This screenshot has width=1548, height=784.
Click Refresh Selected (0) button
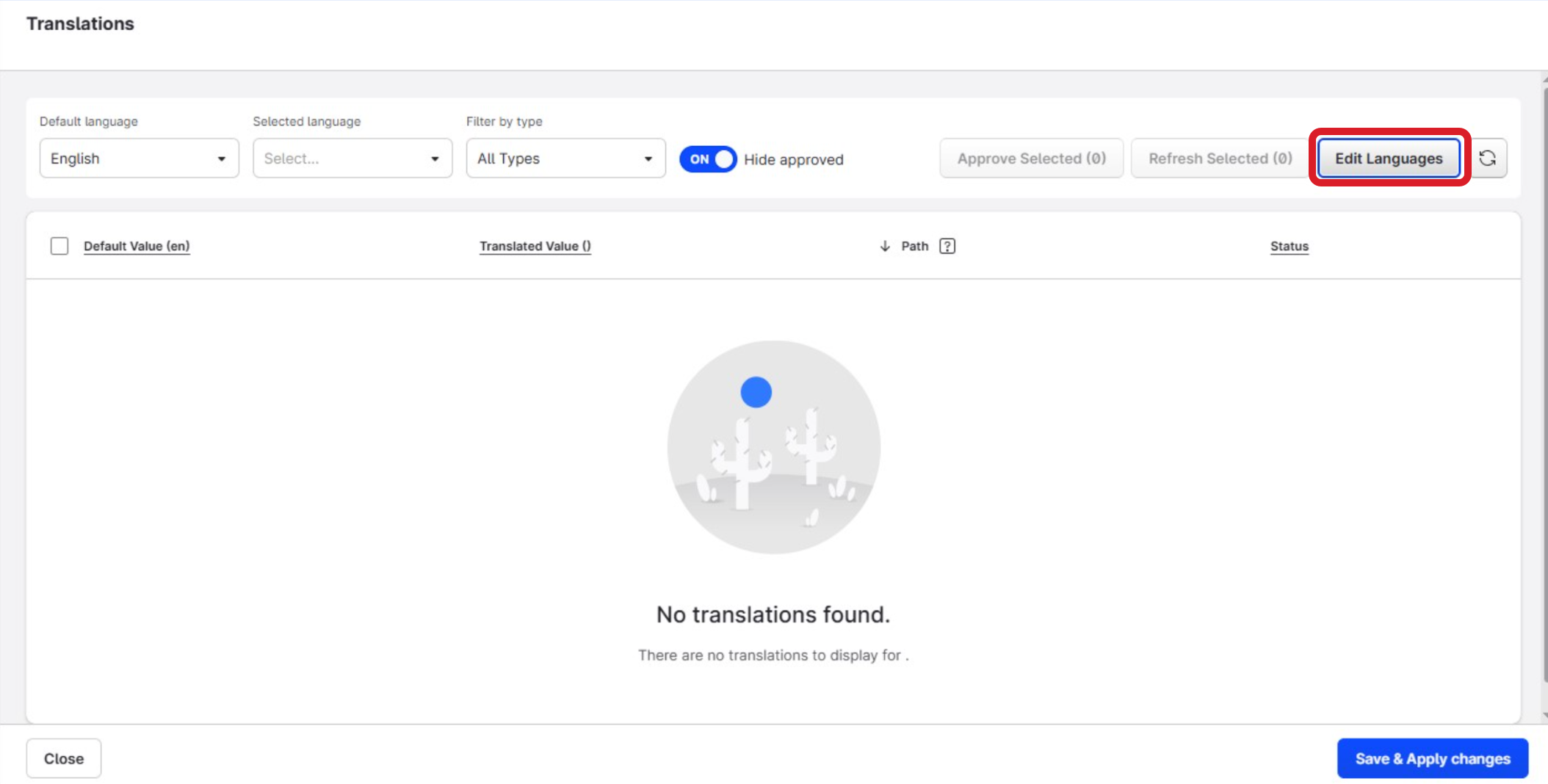coord(1220,159)
